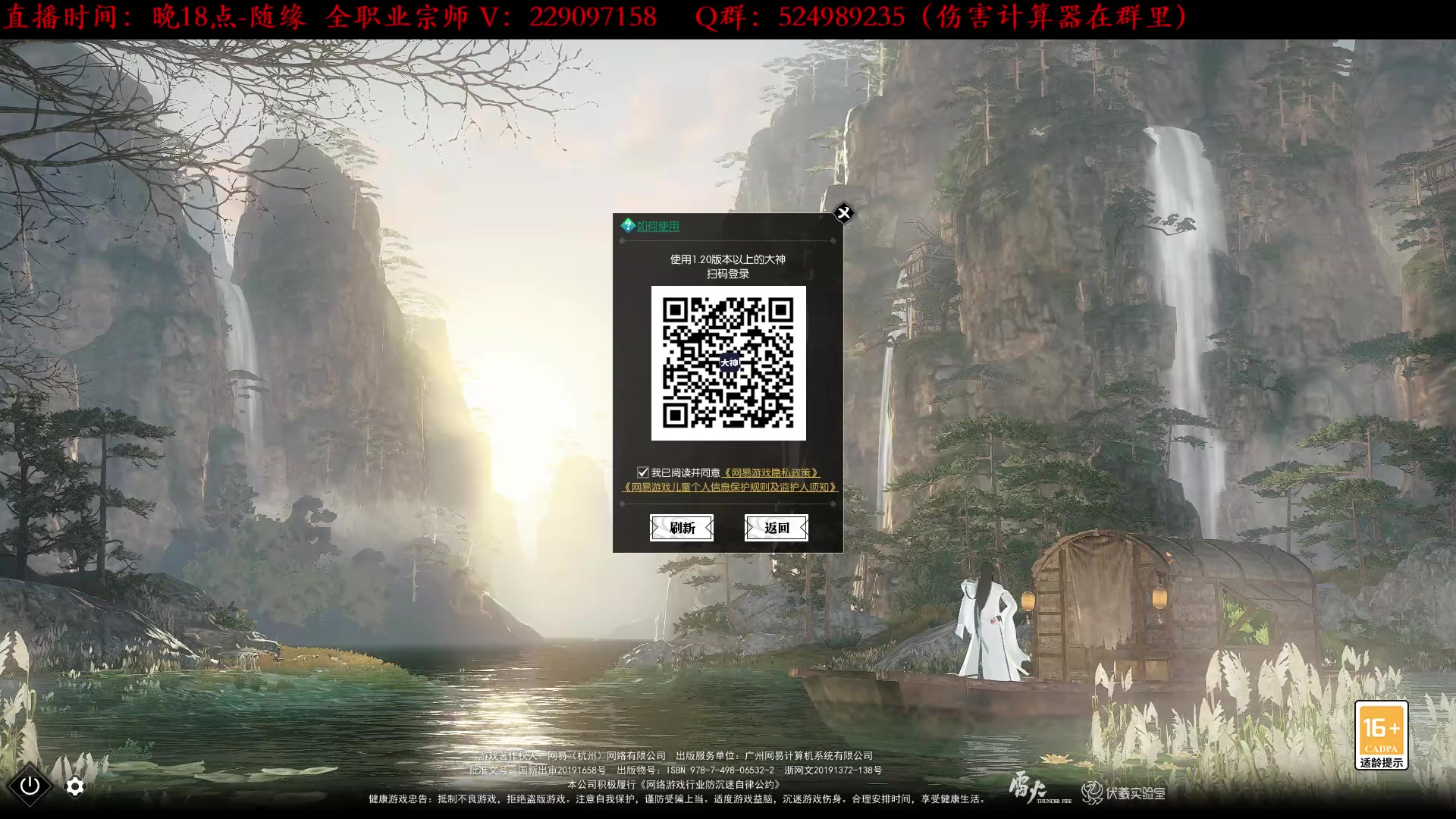This screenshot has width=1456, height=819.
Task: Click the 返回 back button
Action: click(777, 528)
